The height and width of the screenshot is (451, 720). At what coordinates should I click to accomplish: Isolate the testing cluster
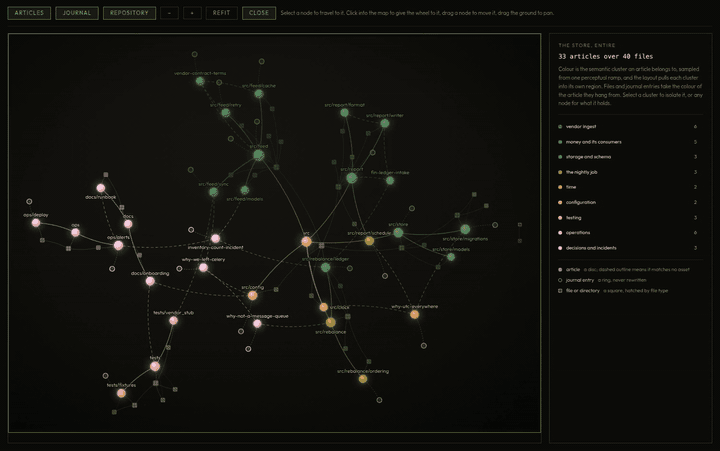[x=630, y=218]
